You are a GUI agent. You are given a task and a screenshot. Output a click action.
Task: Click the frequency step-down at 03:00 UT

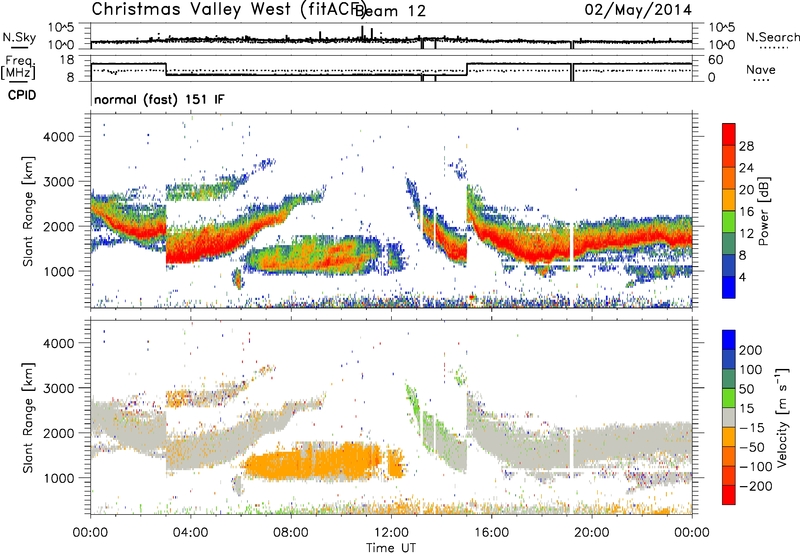point(166,69)
